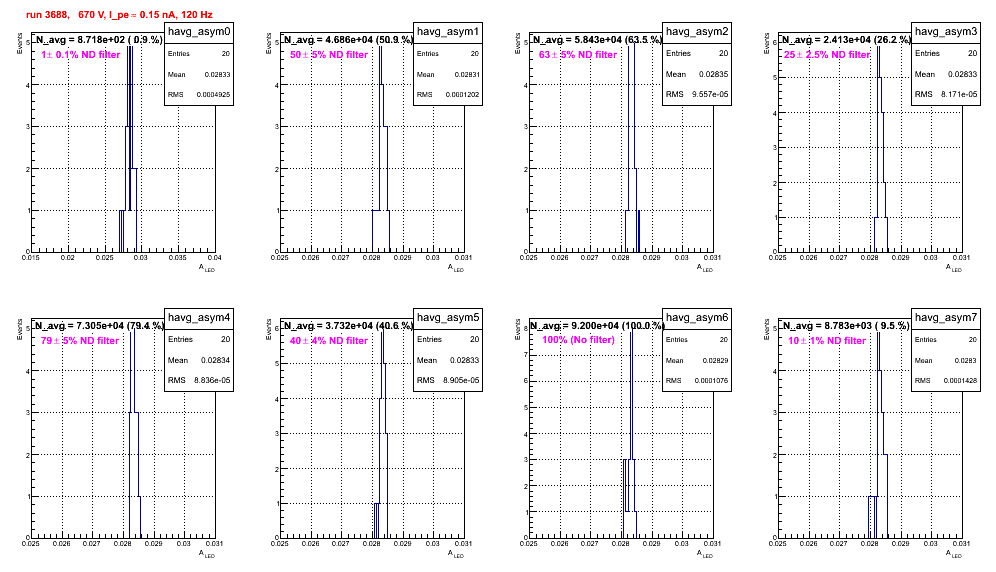Click the Mean value 0.02831
Image resolution: width=996 pixels, height=572 pixels.
[467, 74]
